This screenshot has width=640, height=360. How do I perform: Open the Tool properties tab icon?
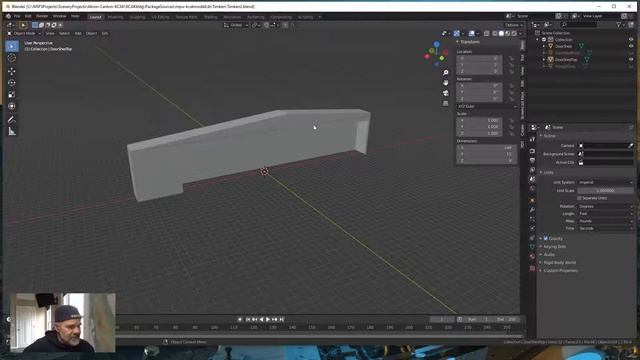point(532,140)
